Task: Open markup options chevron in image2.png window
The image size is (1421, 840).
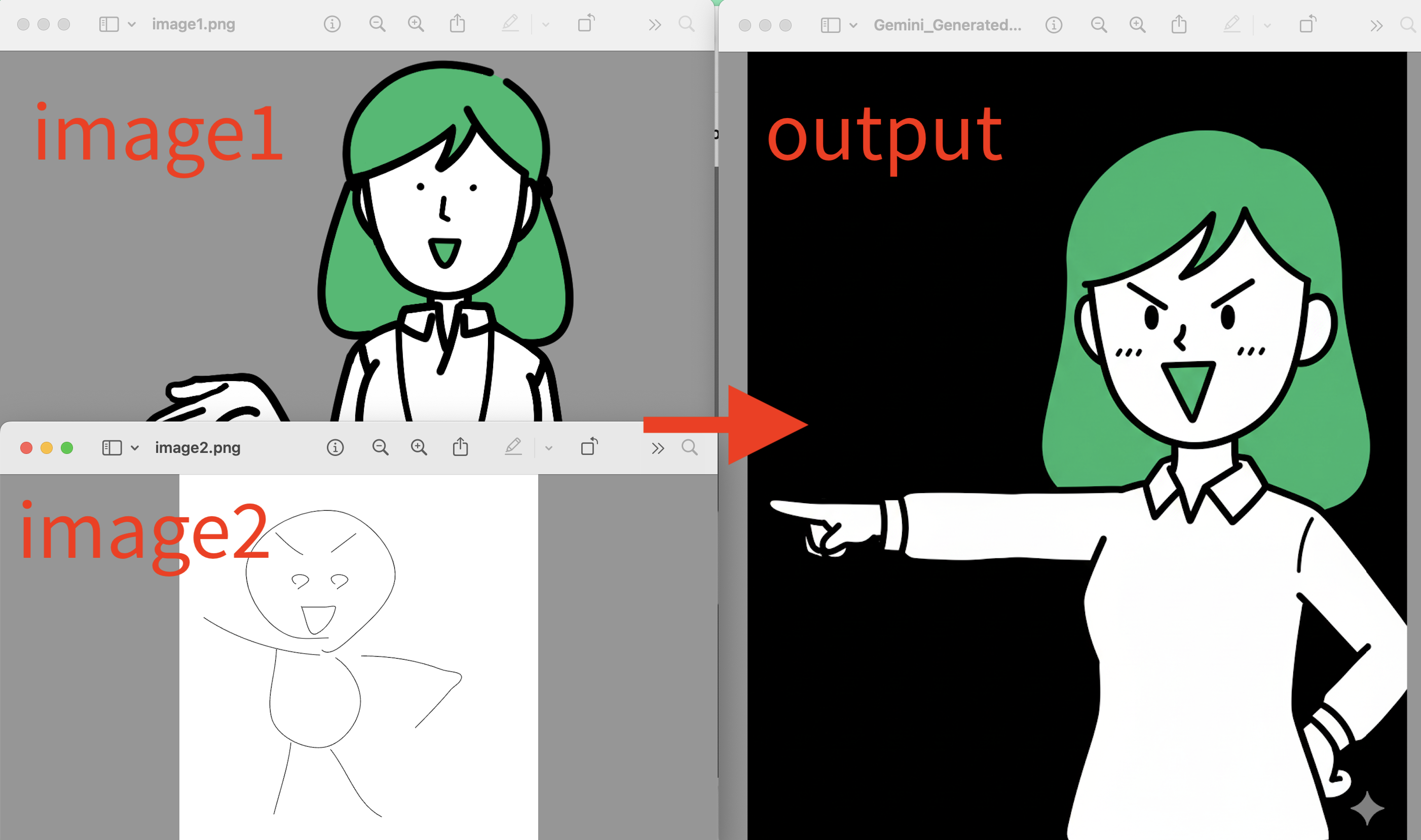Action: point(549,448)
